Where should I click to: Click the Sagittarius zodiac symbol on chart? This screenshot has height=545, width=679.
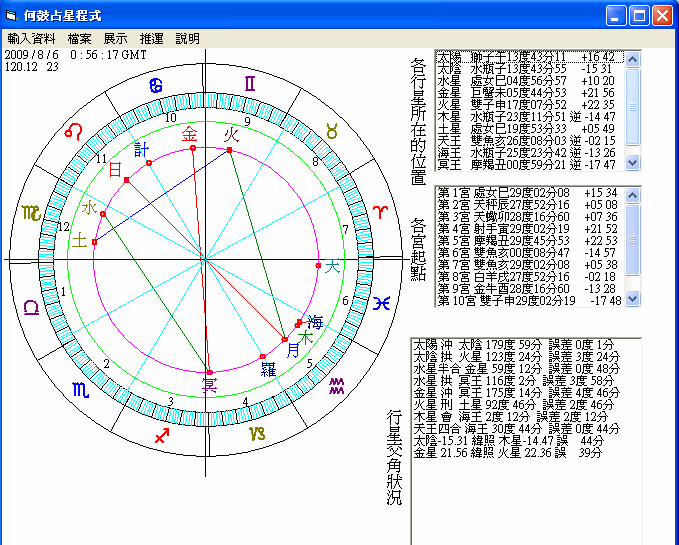click(162, 436)
